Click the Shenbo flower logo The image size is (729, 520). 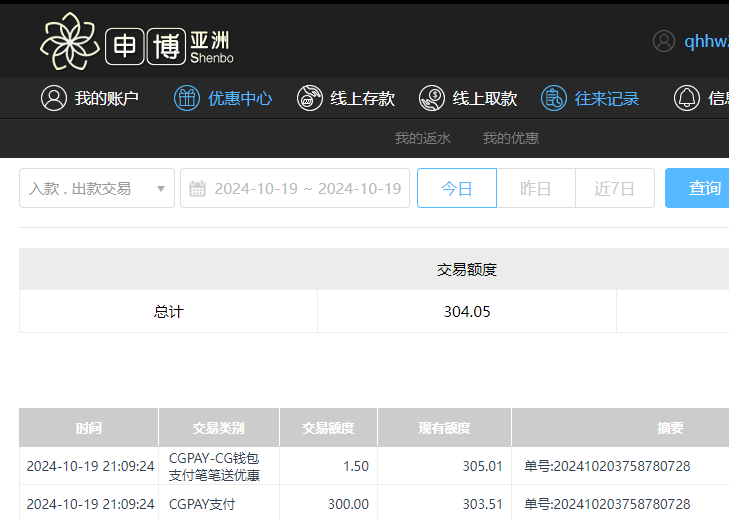tap(70, 42)
